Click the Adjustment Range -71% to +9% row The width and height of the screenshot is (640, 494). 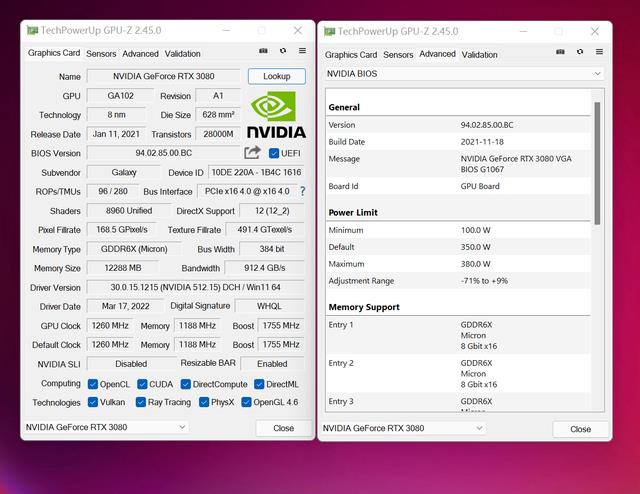[458, 281]
